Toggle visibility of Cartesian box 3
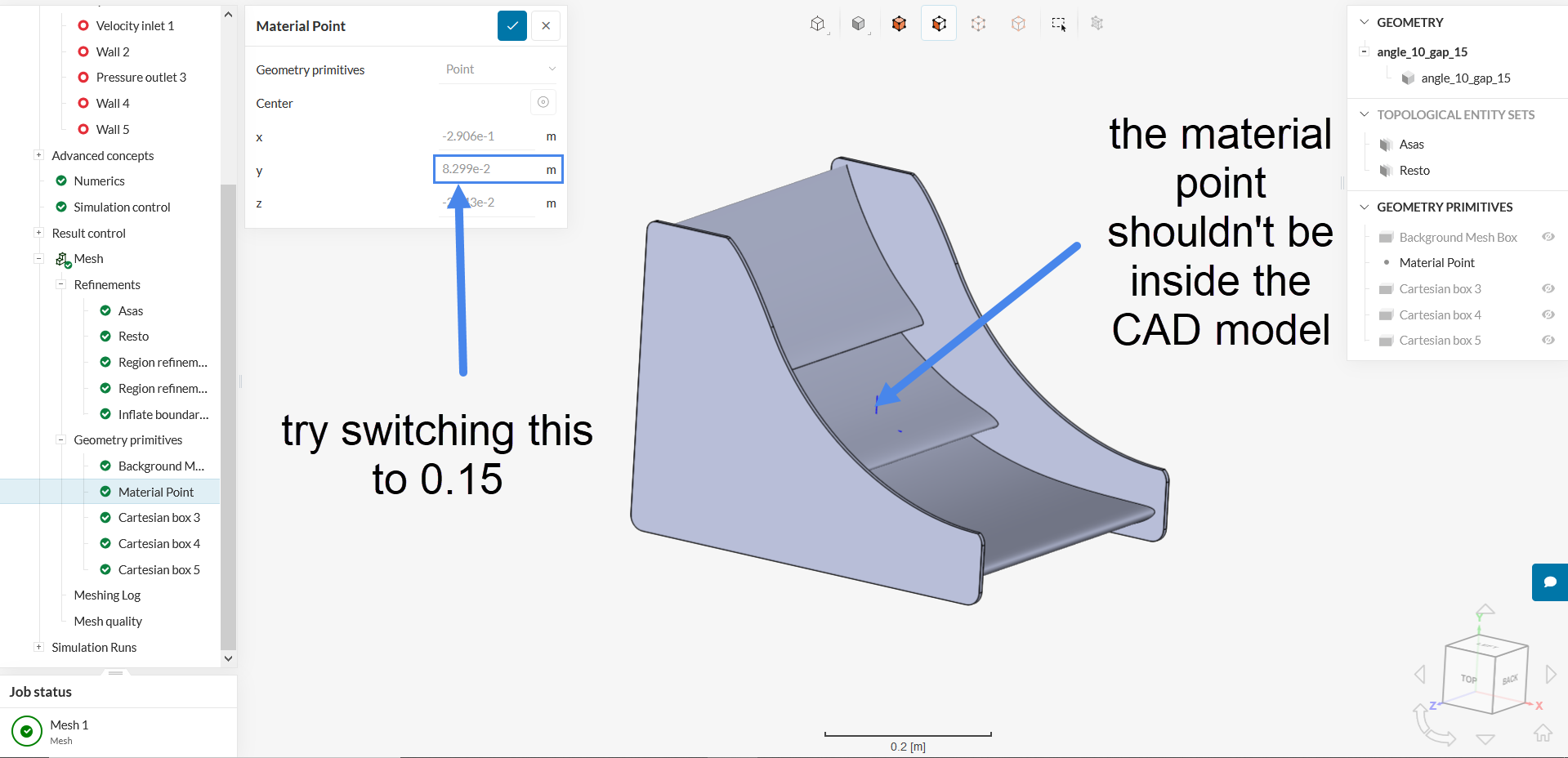Viewport: 1568px width, 758px height. coord(1548,288)
